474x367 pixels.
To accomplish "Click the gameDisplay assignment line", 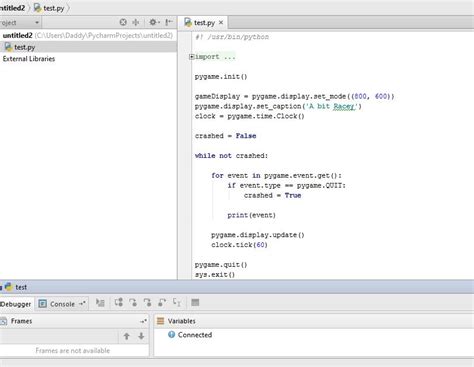I will (x=294, y=96).
